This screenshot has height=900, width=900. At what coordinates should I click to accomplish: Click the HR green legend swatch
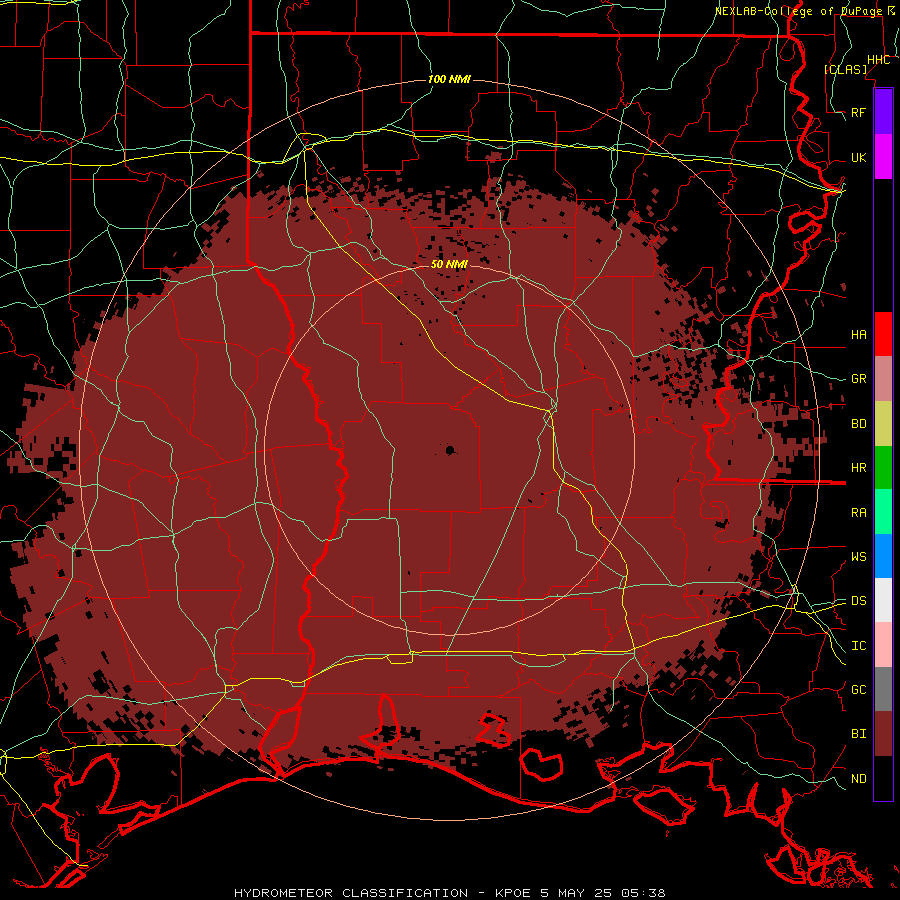(x=883, y=468)
